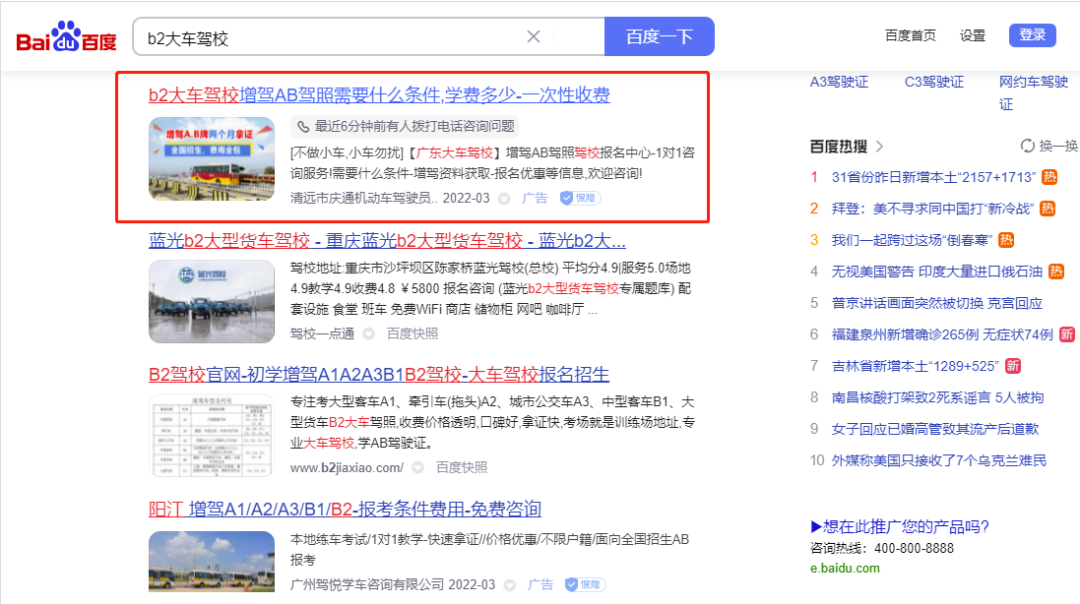Click 清远市庆通机动车驾驶员 source text
Image resolution: width=1080 pixels, height=604 pixels.
(364, 198)
